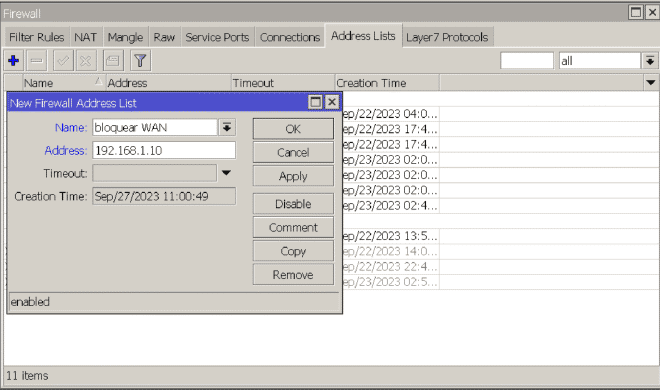
Task: Click the 'all' list filter field
Action: coord(600,61)
